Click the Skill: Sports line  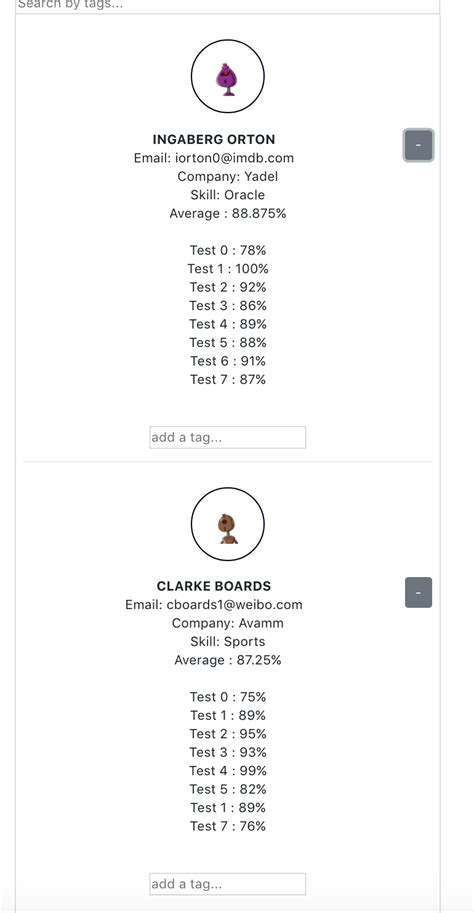pyautogui.click(x=228, y=642)
